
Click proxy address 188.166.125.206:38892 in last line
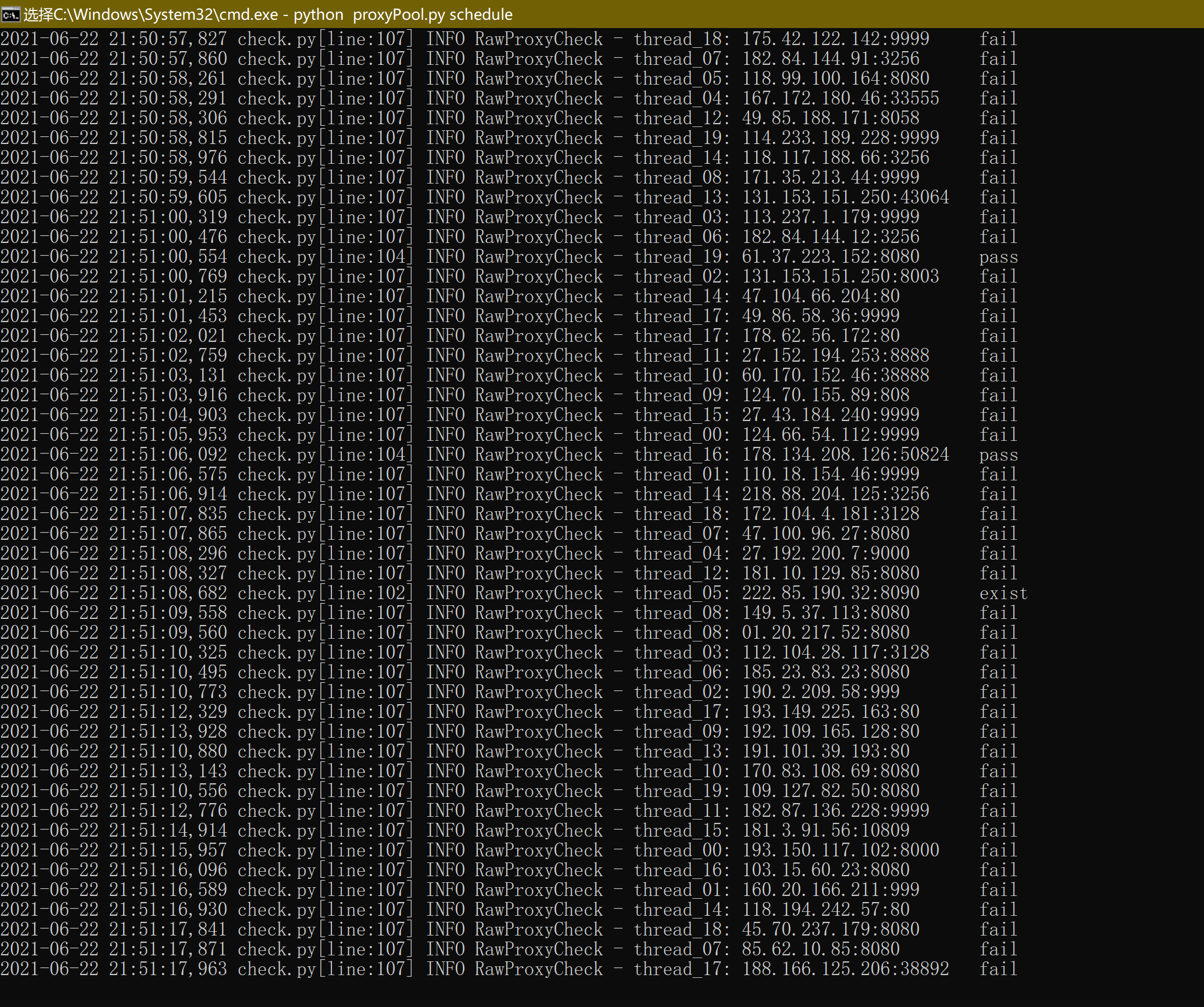coord(845,969)
